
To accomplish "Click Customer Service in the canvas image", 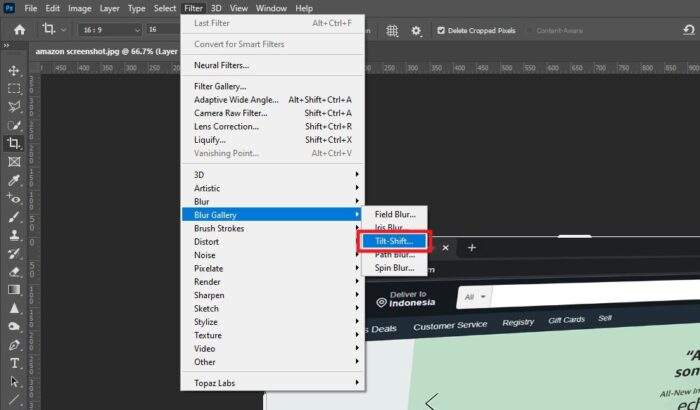I will tap(450, 326).
